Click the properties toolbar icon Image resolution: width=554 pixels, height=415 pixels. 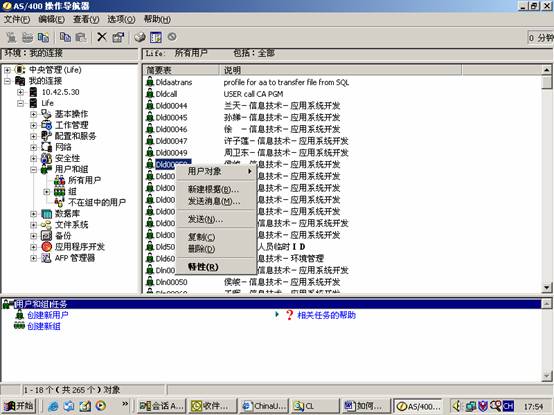pyautogui.click(x=118, y=37)
